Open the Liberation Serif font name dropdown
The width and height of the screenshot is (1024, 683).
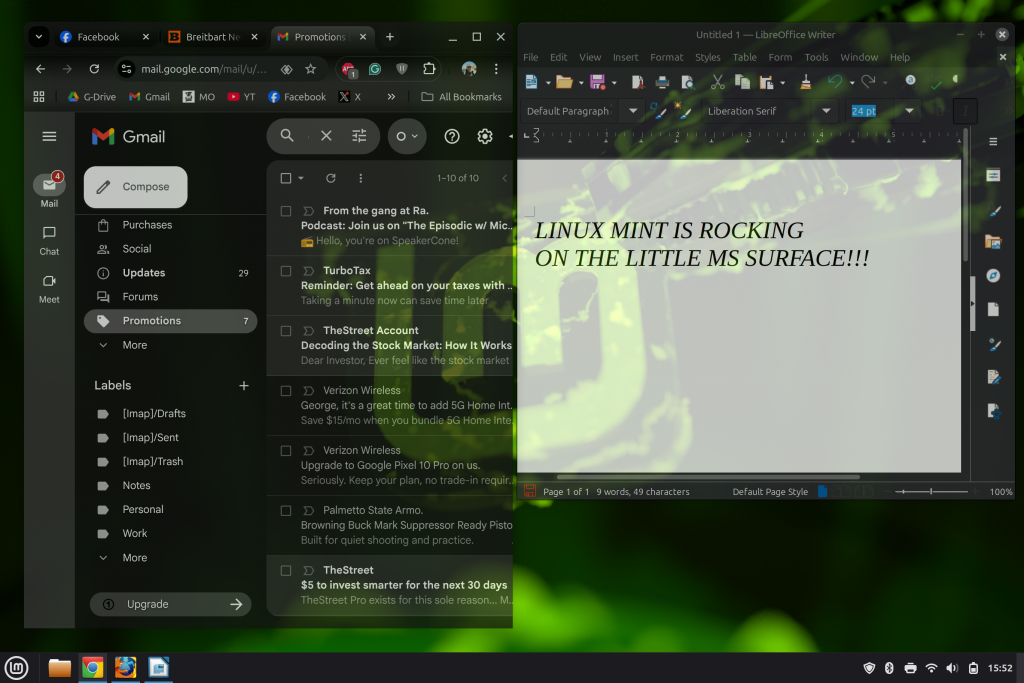coord(826,111)
